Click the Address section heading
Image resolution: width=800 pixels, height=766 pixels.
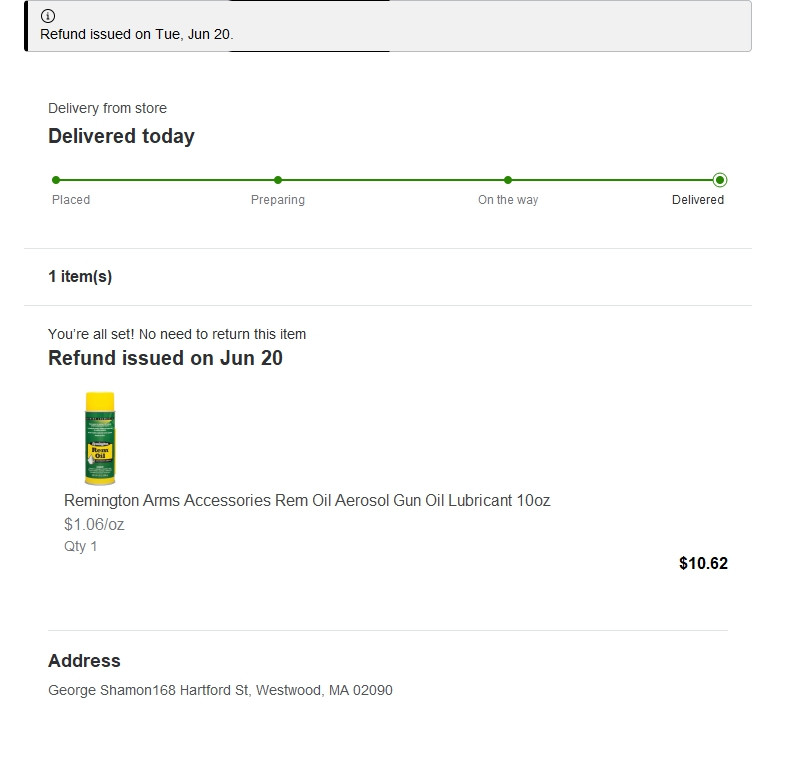tap(84, 661)
